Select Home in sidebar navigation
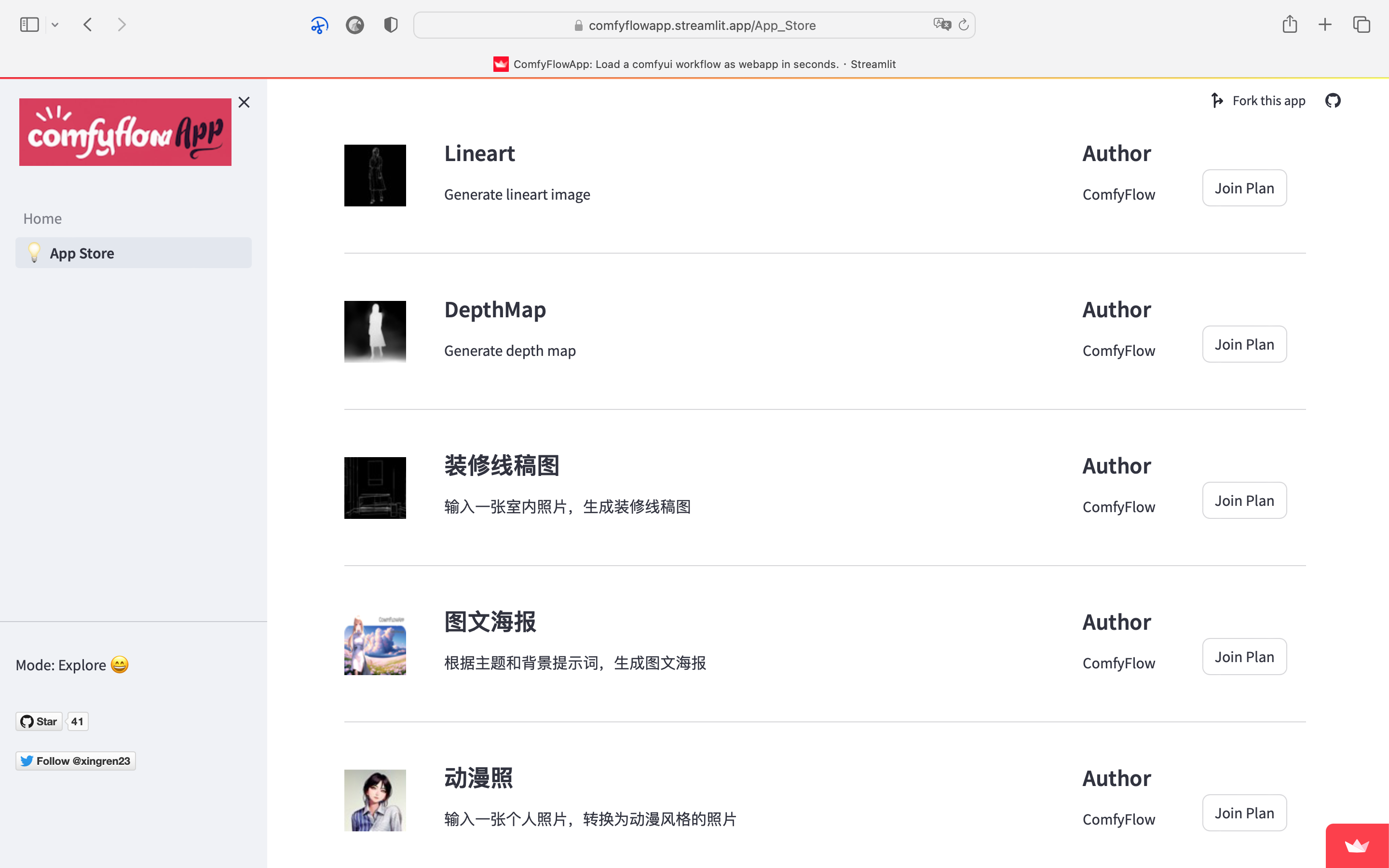Image resolution: width=1389 pixels, height=868 pixels. click(x=42, y=219)
